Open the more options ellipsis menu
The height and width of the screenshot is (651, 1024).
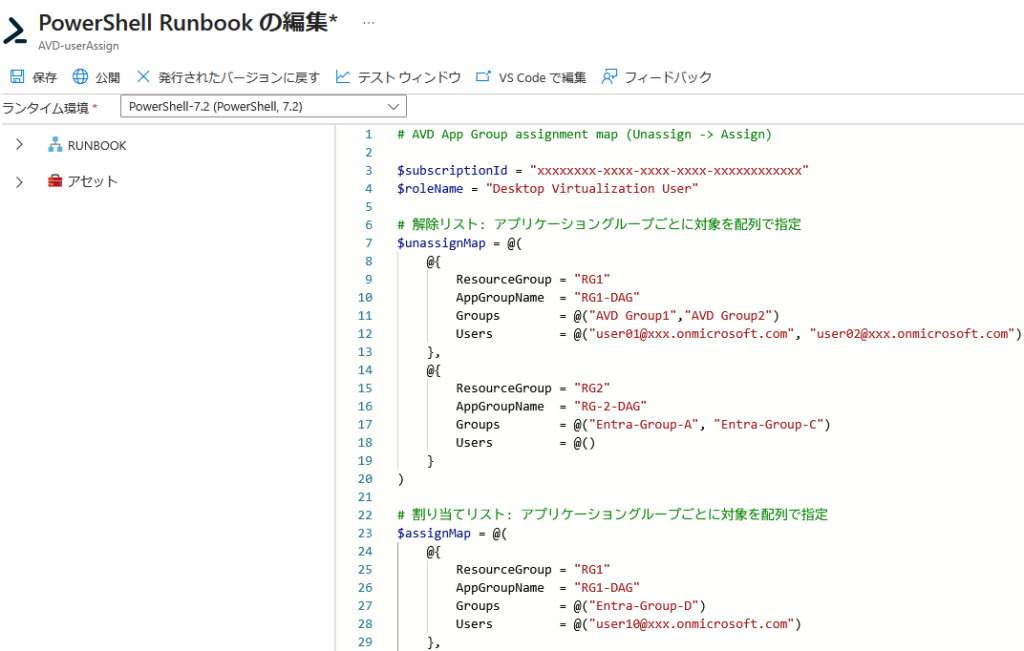coord(368,23)
